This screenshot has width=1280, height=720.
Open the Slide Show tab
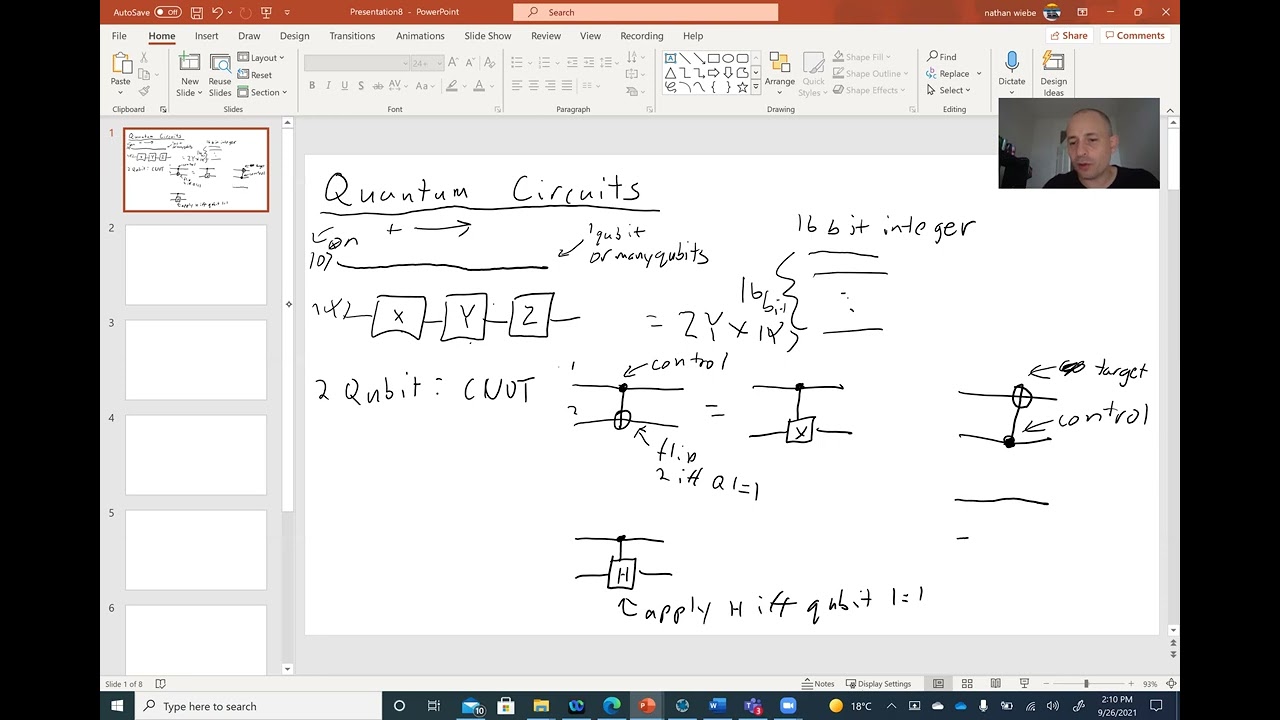[x=487, y=36]
